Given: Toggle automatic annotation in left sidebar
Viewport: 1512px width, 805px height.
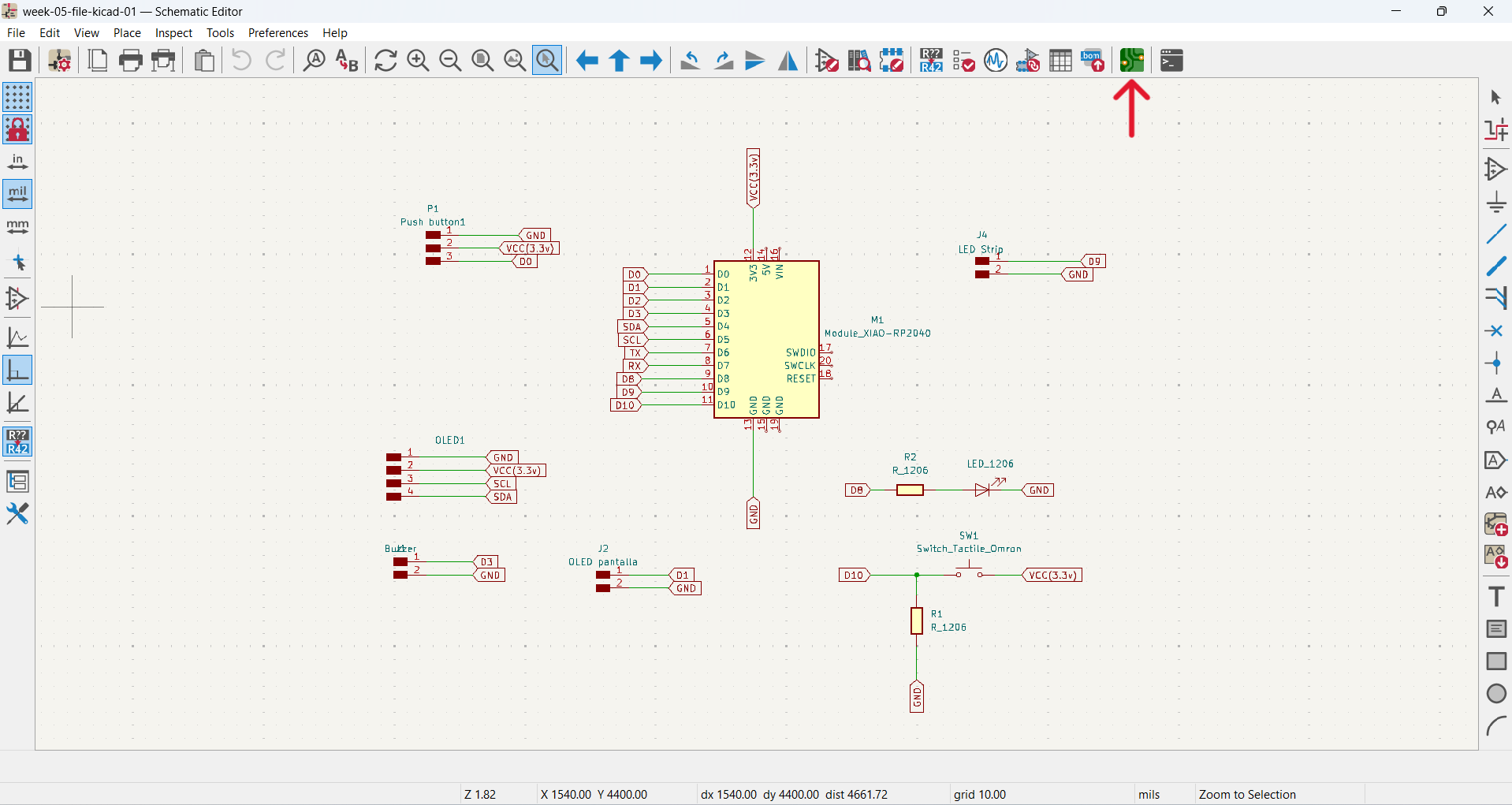Looking at the screenshot, I should click(x=17, y=442).
